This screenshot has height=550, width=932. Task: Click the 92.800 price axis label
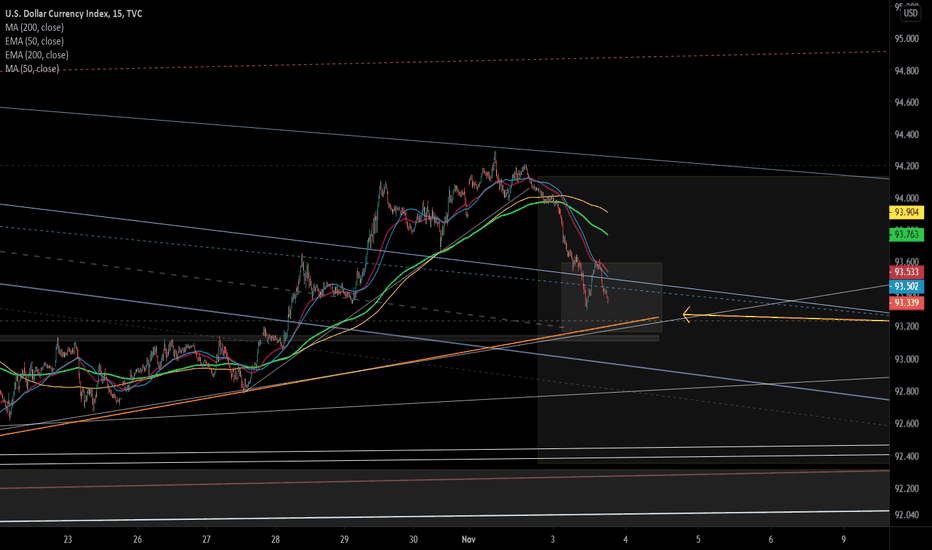[x=906, y=391]
